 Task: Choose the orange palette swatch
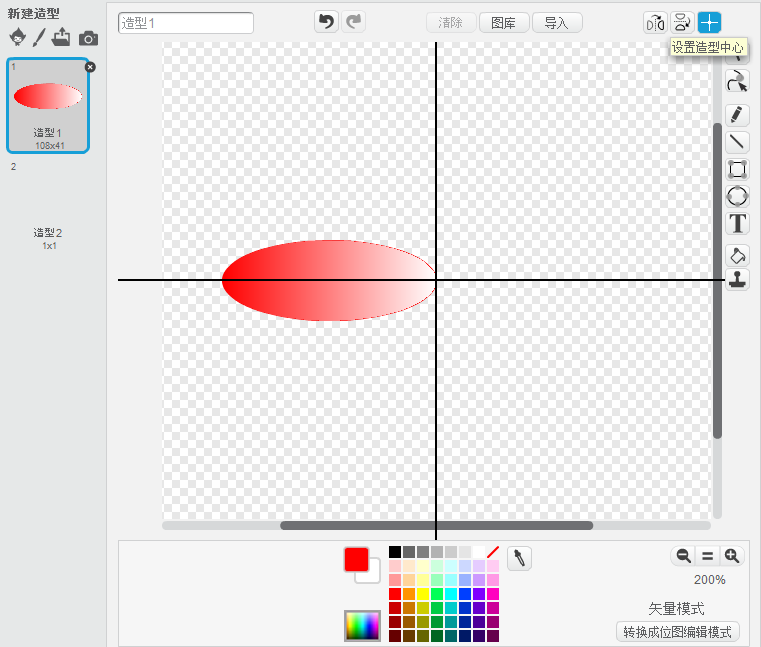pos(409,594)
